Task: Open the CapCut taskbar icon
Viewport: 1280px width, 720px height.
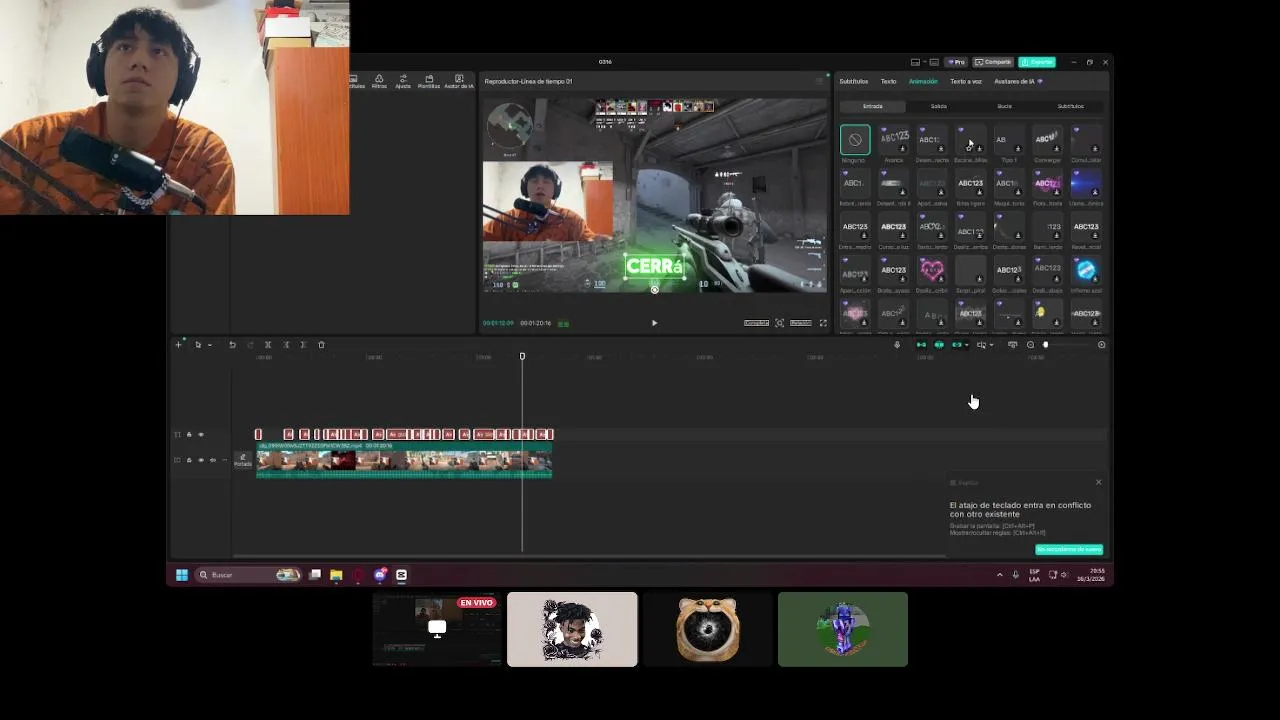Action: click(401, 575)
